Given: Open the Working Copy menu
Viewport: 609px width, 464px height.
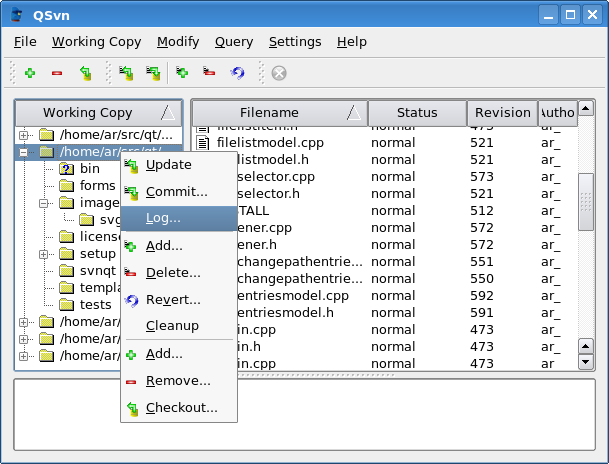Looking at the screenshot, I should pos(97,42).
